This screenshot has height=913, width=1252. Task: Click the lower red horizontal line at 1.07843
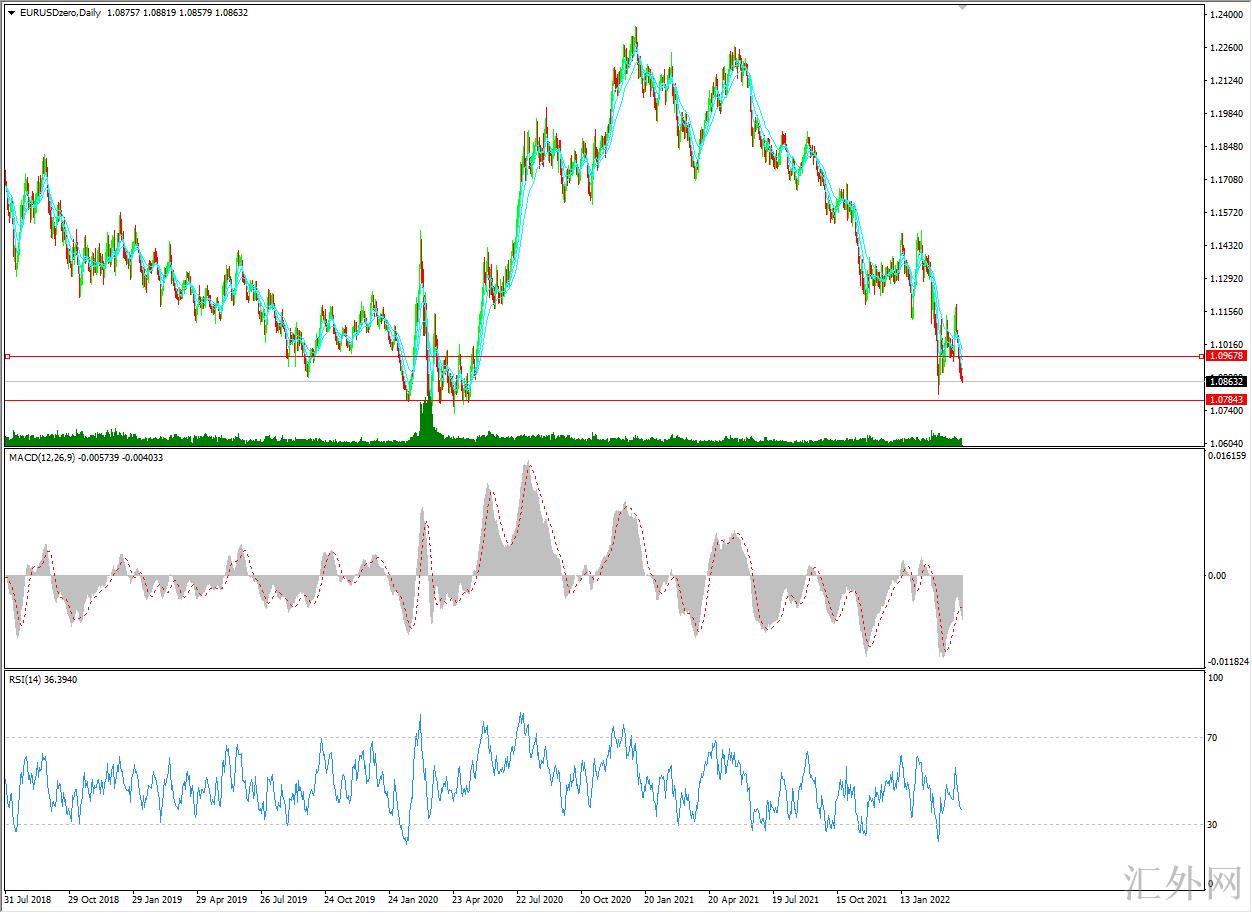pos(600,400)
